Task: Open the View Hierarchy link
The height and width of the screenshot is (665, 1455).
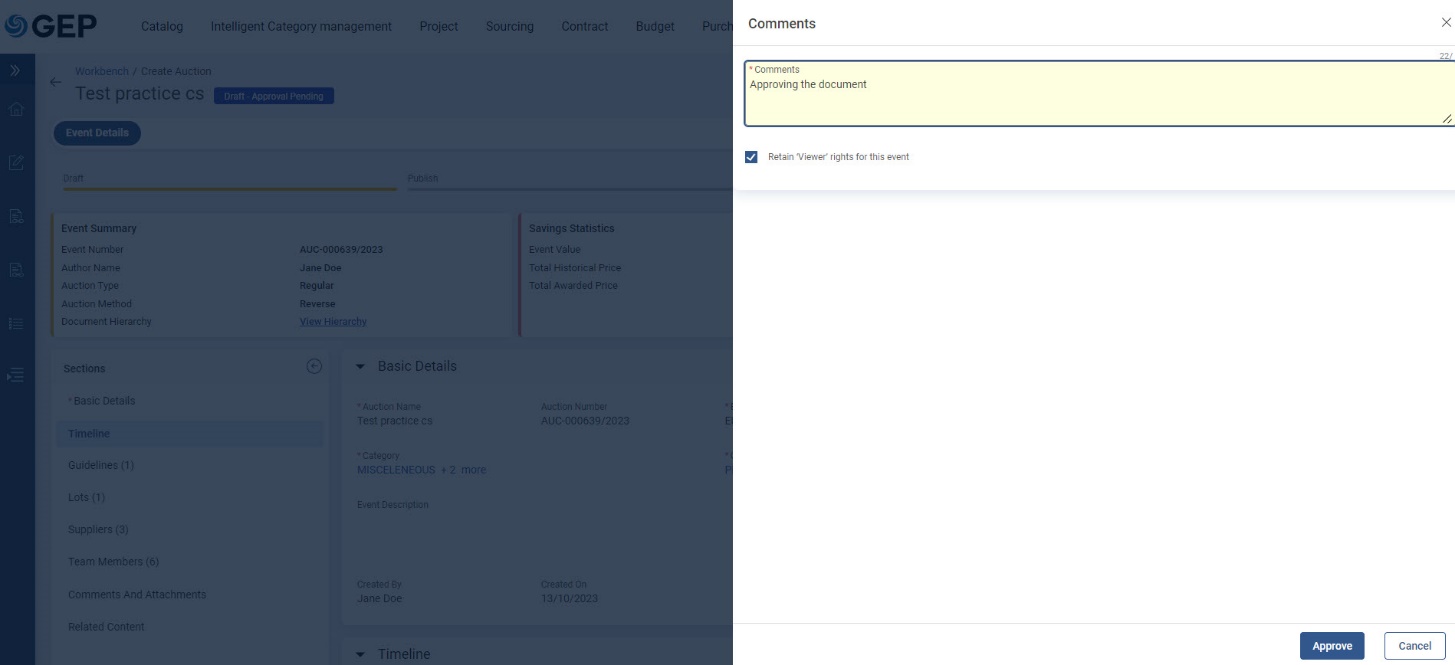Action: [333, 322]
